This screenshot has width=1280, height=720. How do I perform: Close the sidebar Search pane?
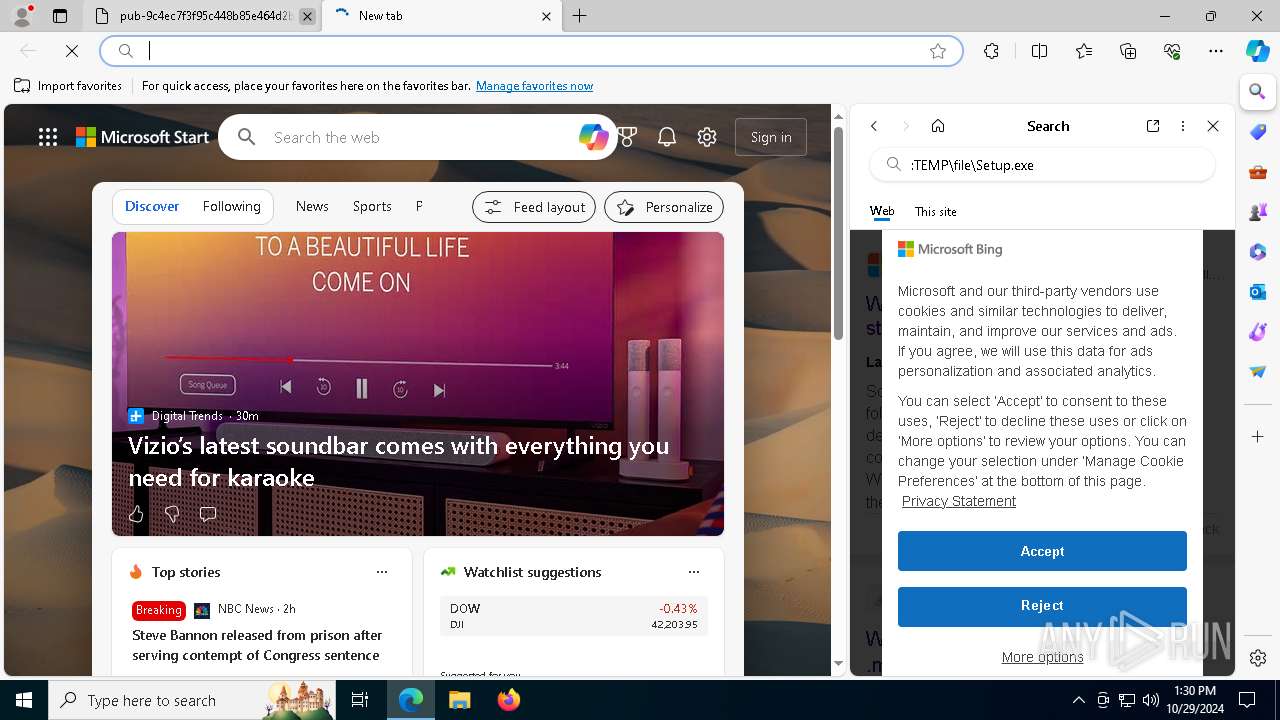click(x=1213, y=126)
